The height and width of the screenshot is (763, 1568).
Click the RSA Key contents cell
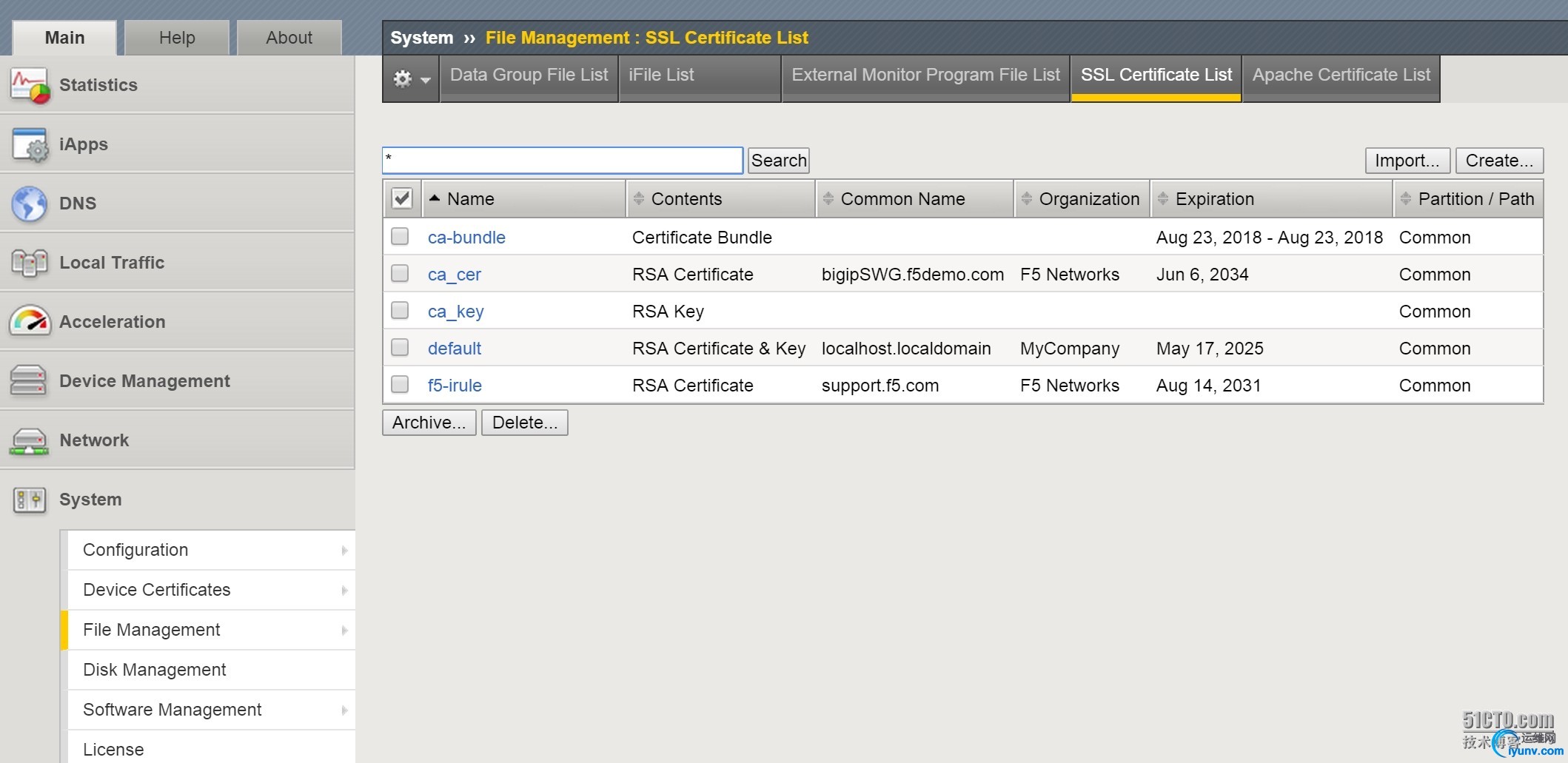[x=668, y=312]
